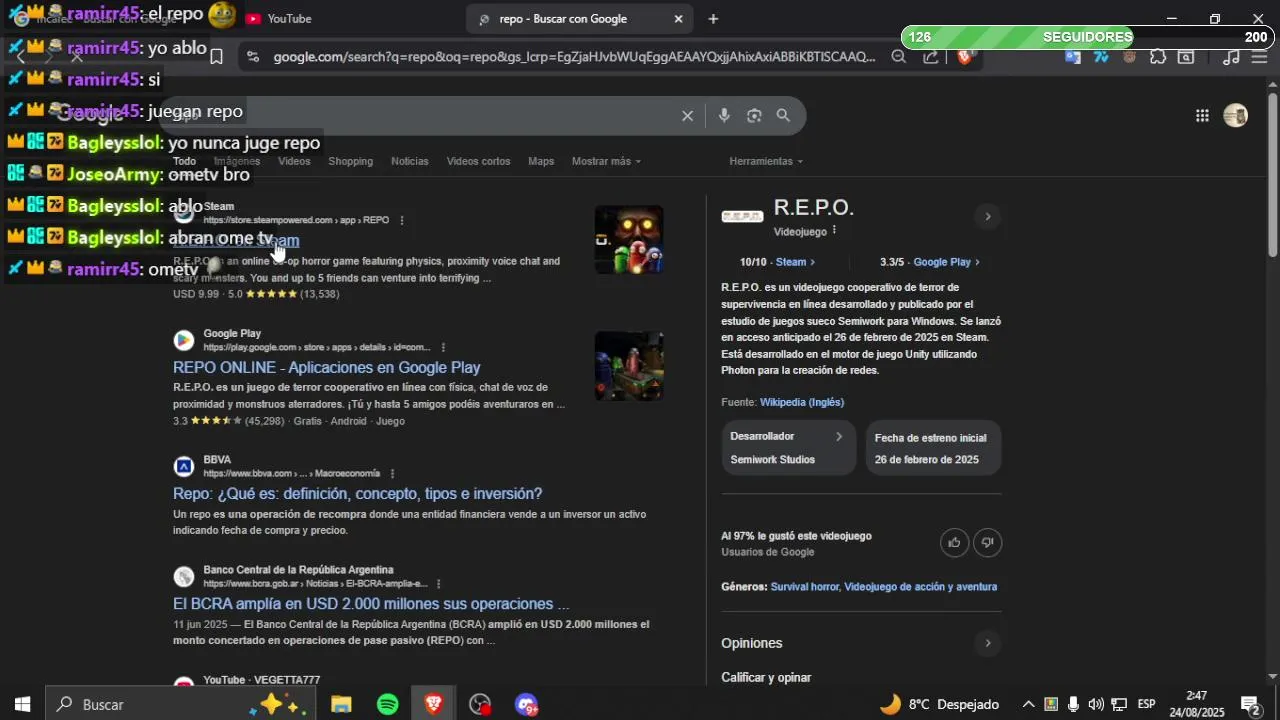Bookmark this page

(216, 57)
